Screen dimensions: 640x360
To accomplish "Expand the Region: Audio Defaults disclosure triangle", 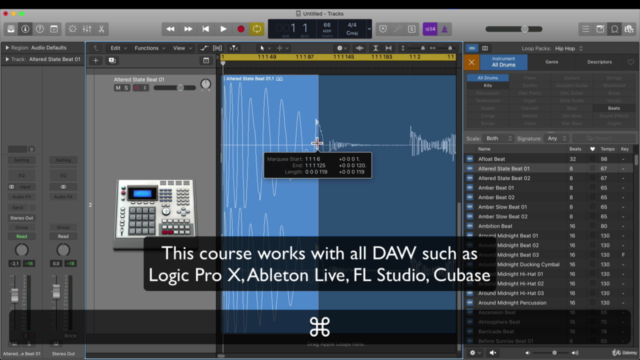I will tap(7, 48).
